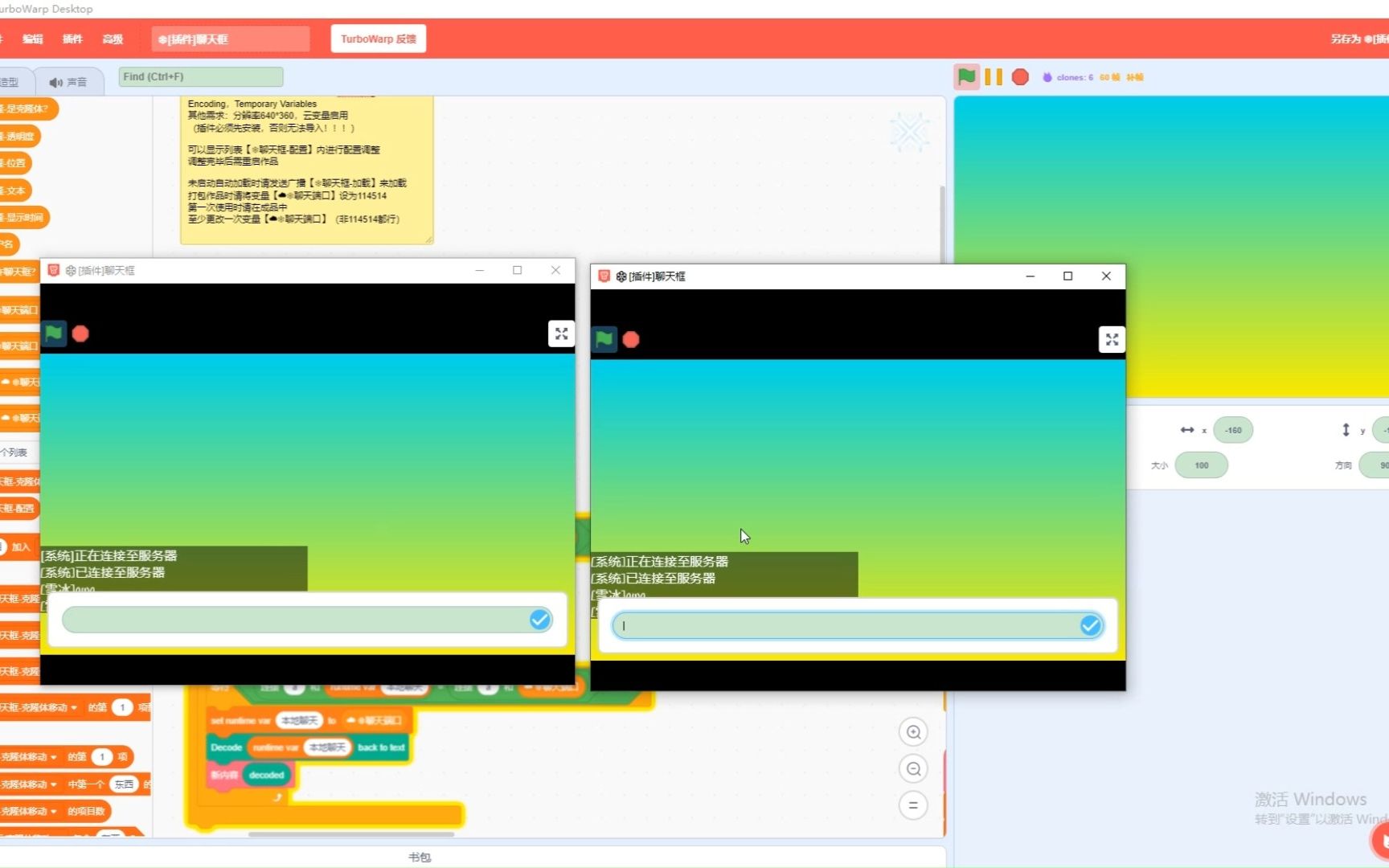
Task: Open the 高级 menu
Action: [x=113, y=39]
